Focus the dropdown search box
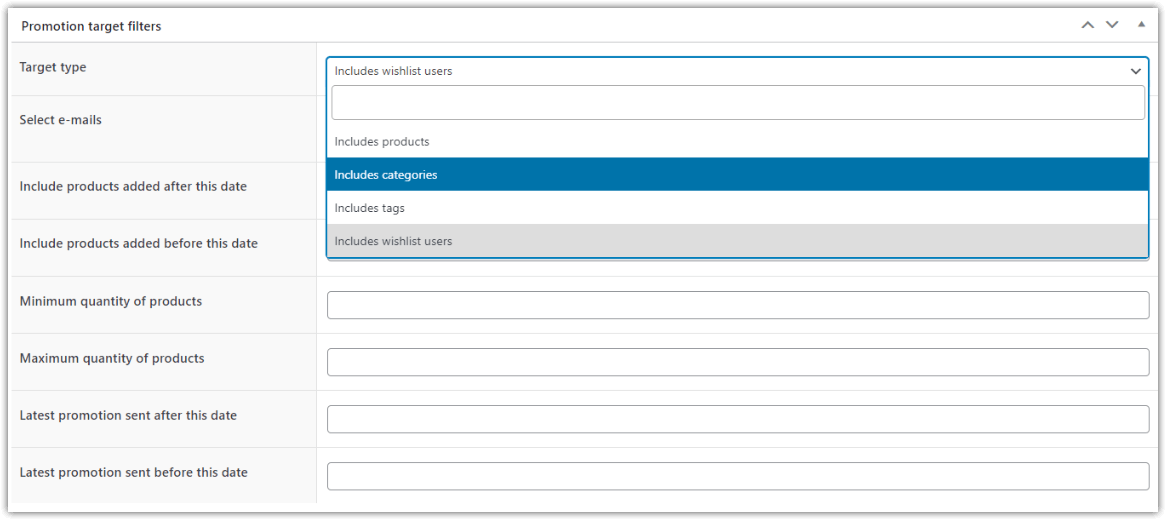This screenshot has width=1166, height=520. (x=737, y=103)
